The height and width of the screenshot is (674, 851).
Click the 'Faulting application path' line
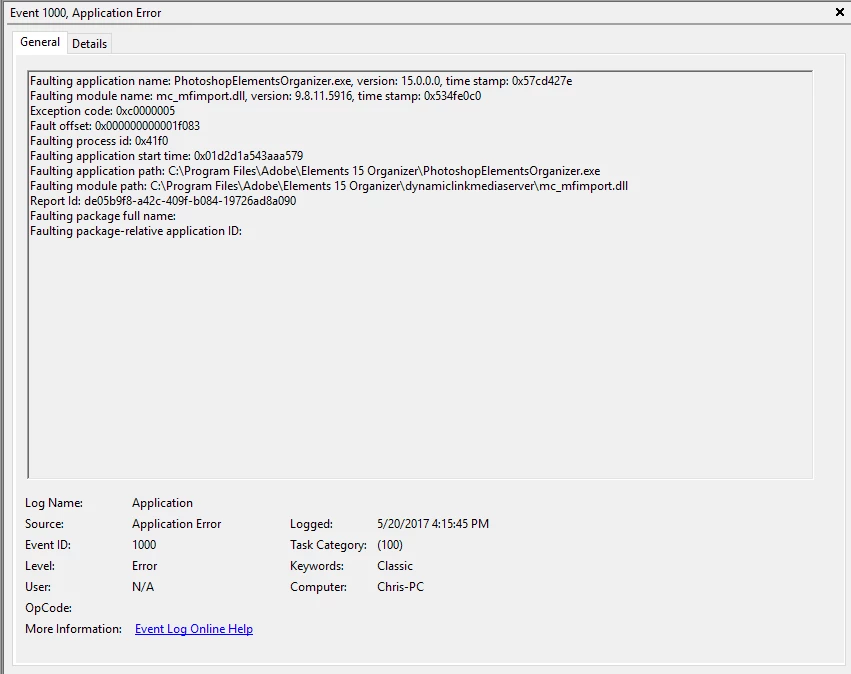[315, 171]
